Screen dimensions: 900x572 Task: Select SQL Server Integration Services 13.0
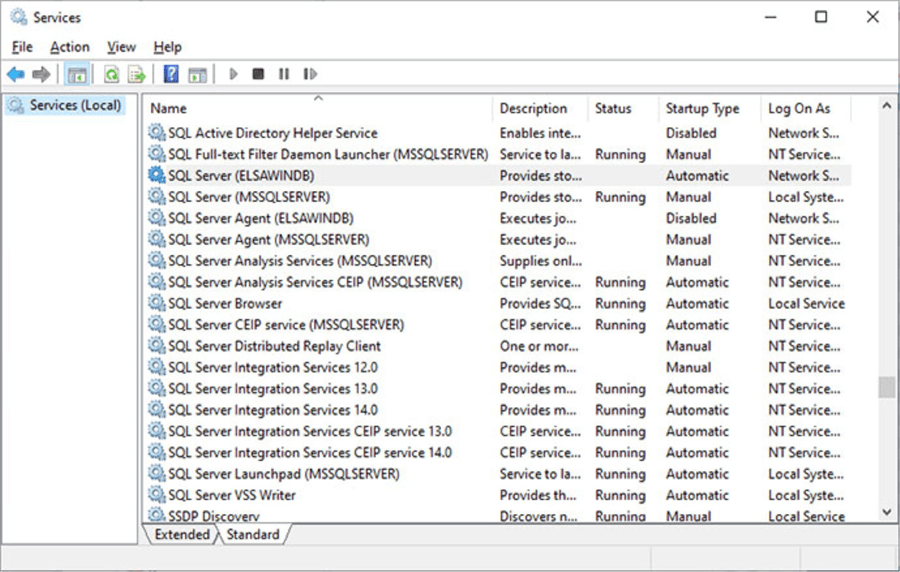pos(273,388)
